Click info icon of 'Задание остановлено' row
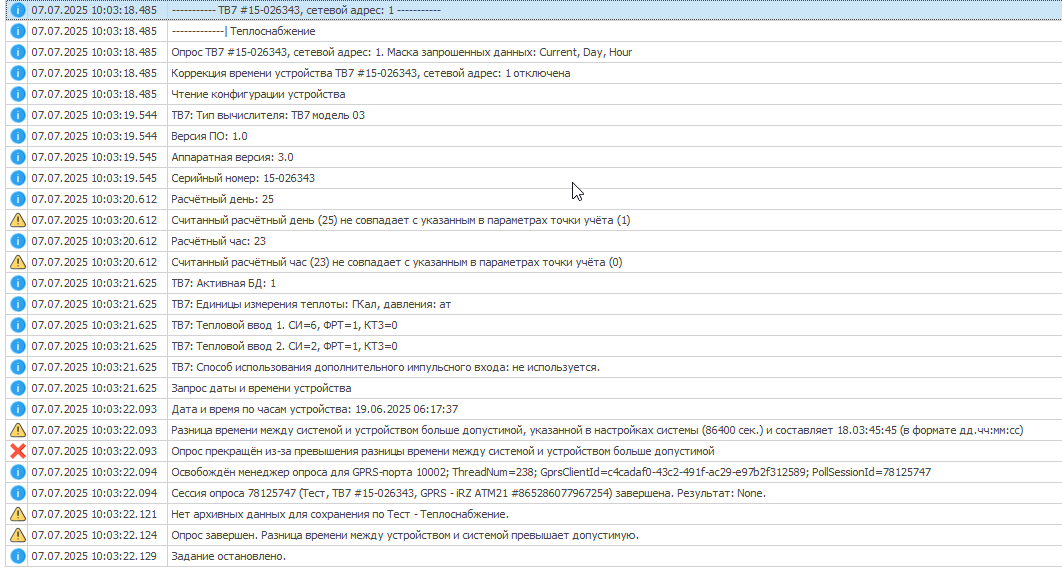 point(17,556)
